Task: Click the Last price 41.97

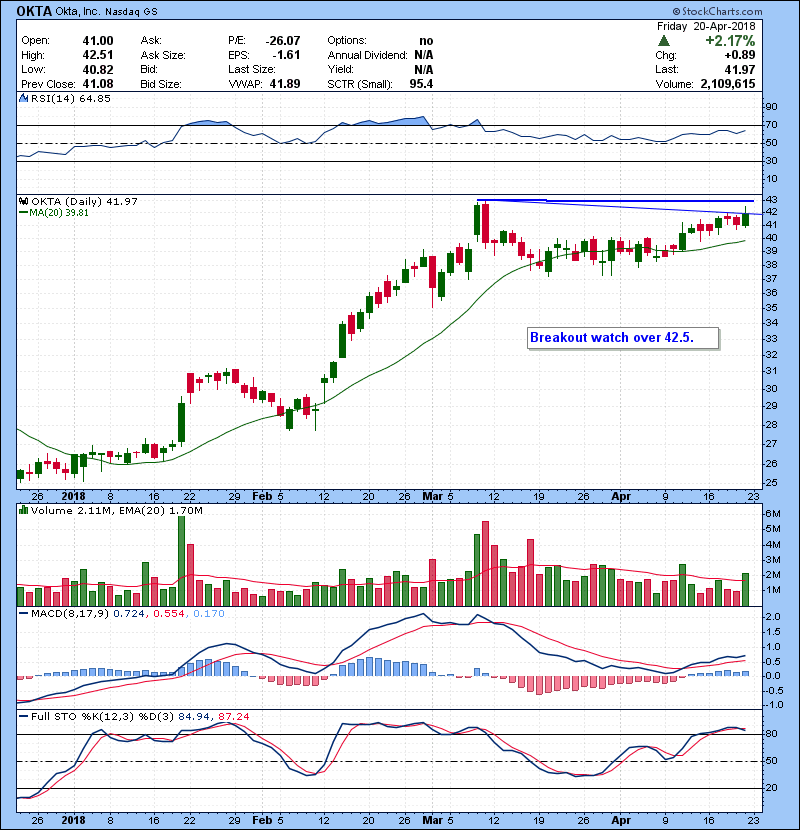Action: point(740,69)
